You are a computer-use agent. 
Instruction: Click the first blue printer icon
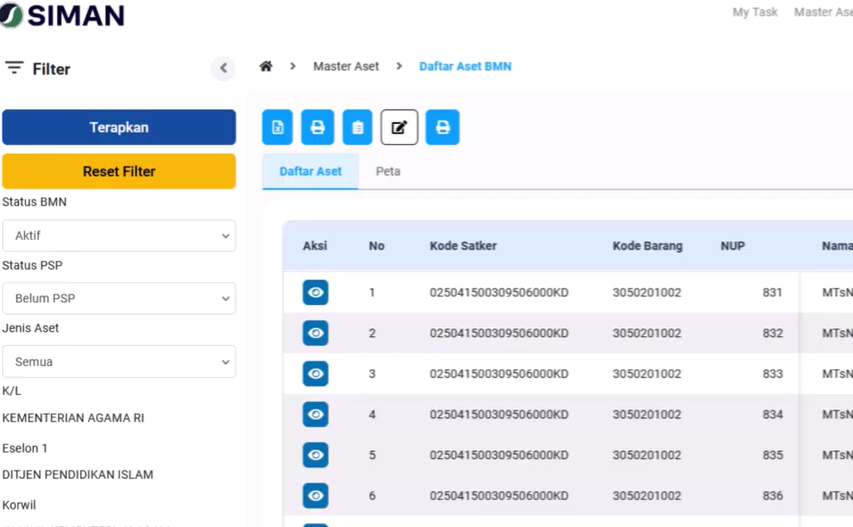pos(318,127)
